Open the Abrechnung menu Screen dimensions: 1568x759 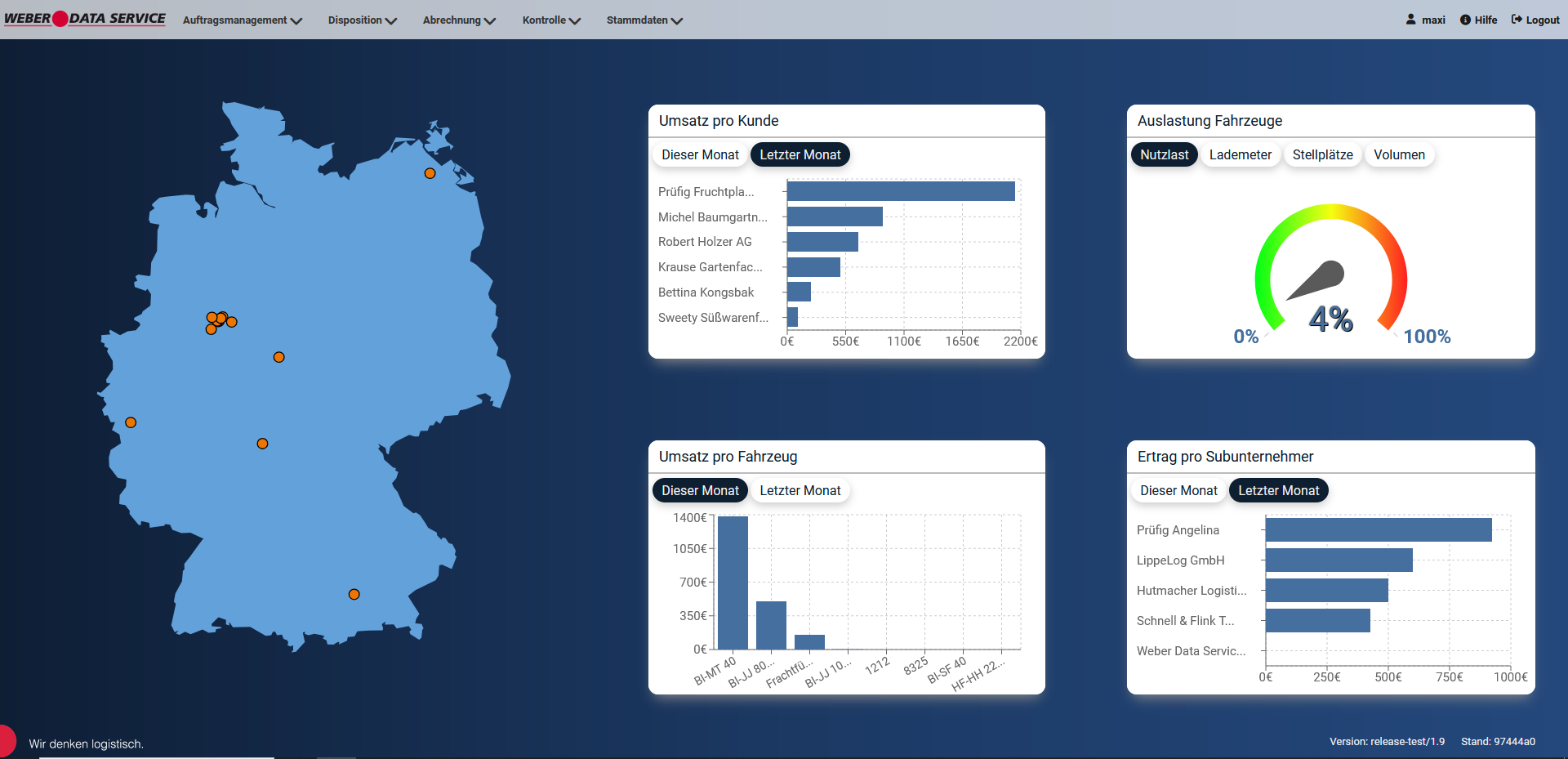click(x=458, y=20)
